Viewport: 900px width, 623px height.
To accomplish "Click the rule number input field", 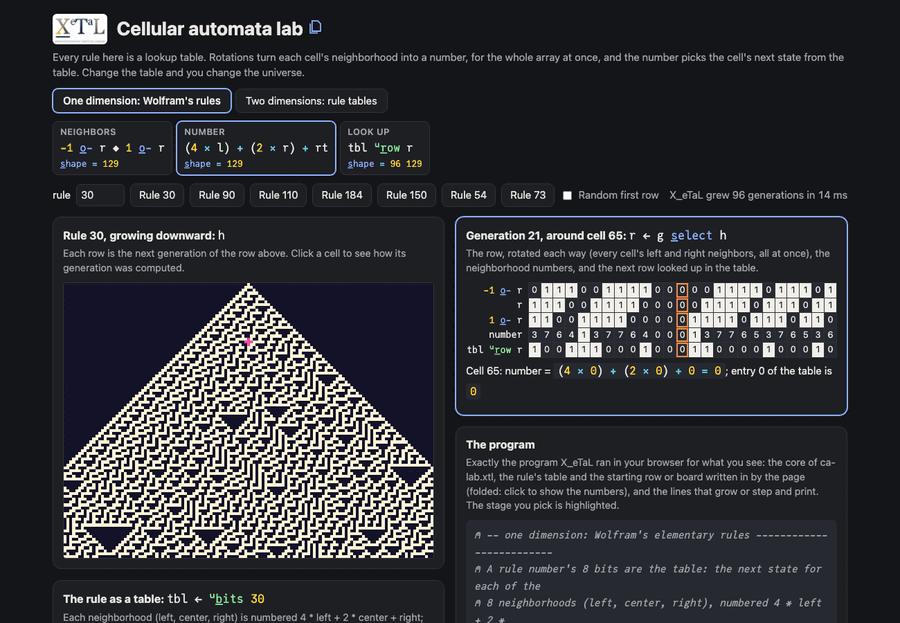I will click(x=100, y=195).
